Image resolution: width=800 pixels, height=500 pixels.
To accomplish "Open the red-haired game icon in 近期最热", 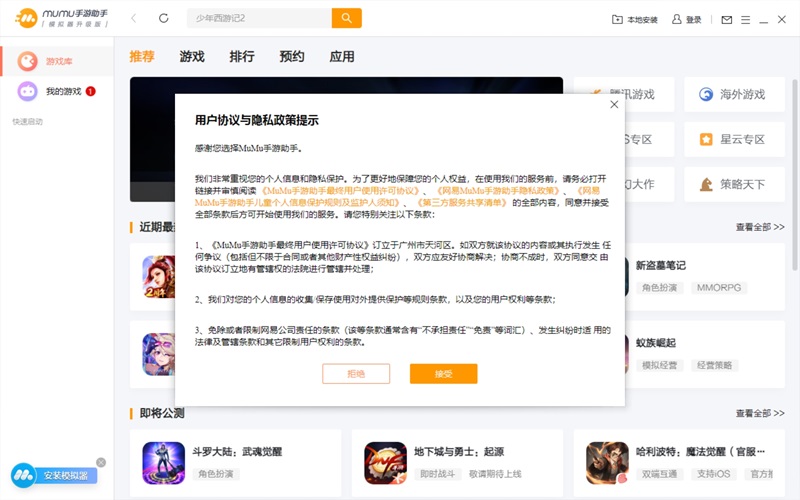I will [159, 277].
